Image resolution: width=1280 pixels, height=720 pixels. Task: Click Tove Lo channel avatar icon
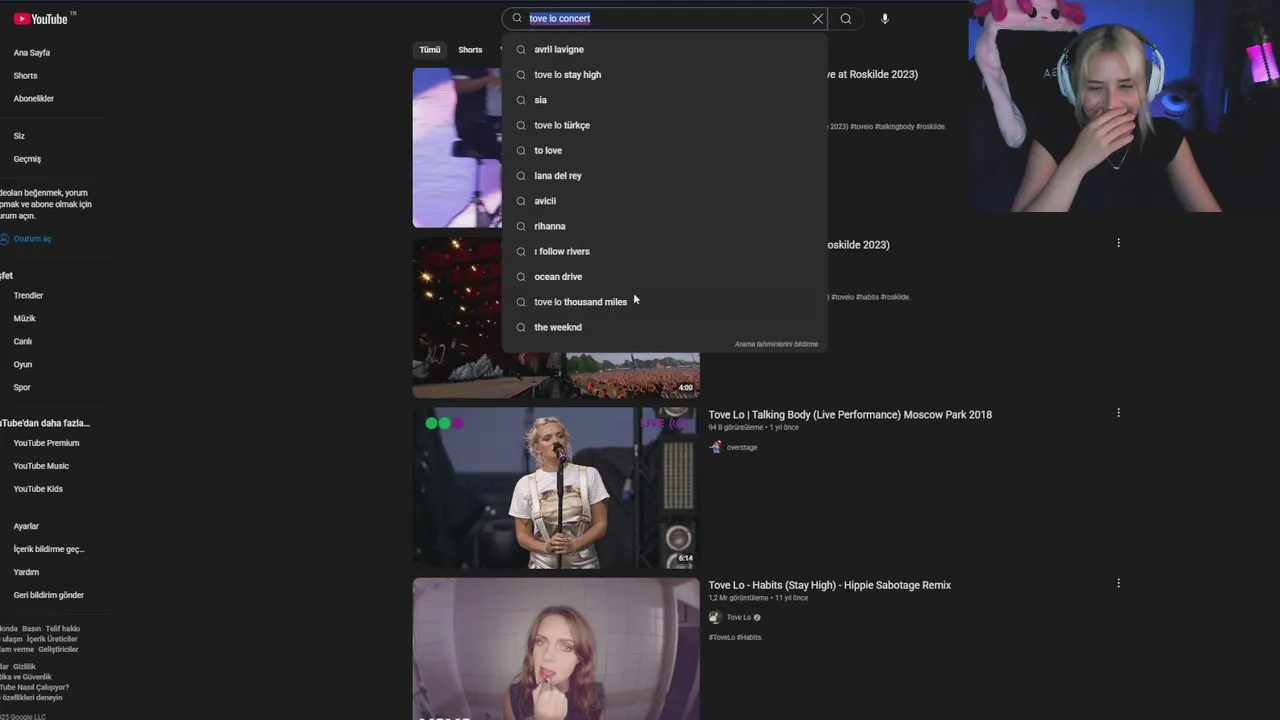[715, 618]
